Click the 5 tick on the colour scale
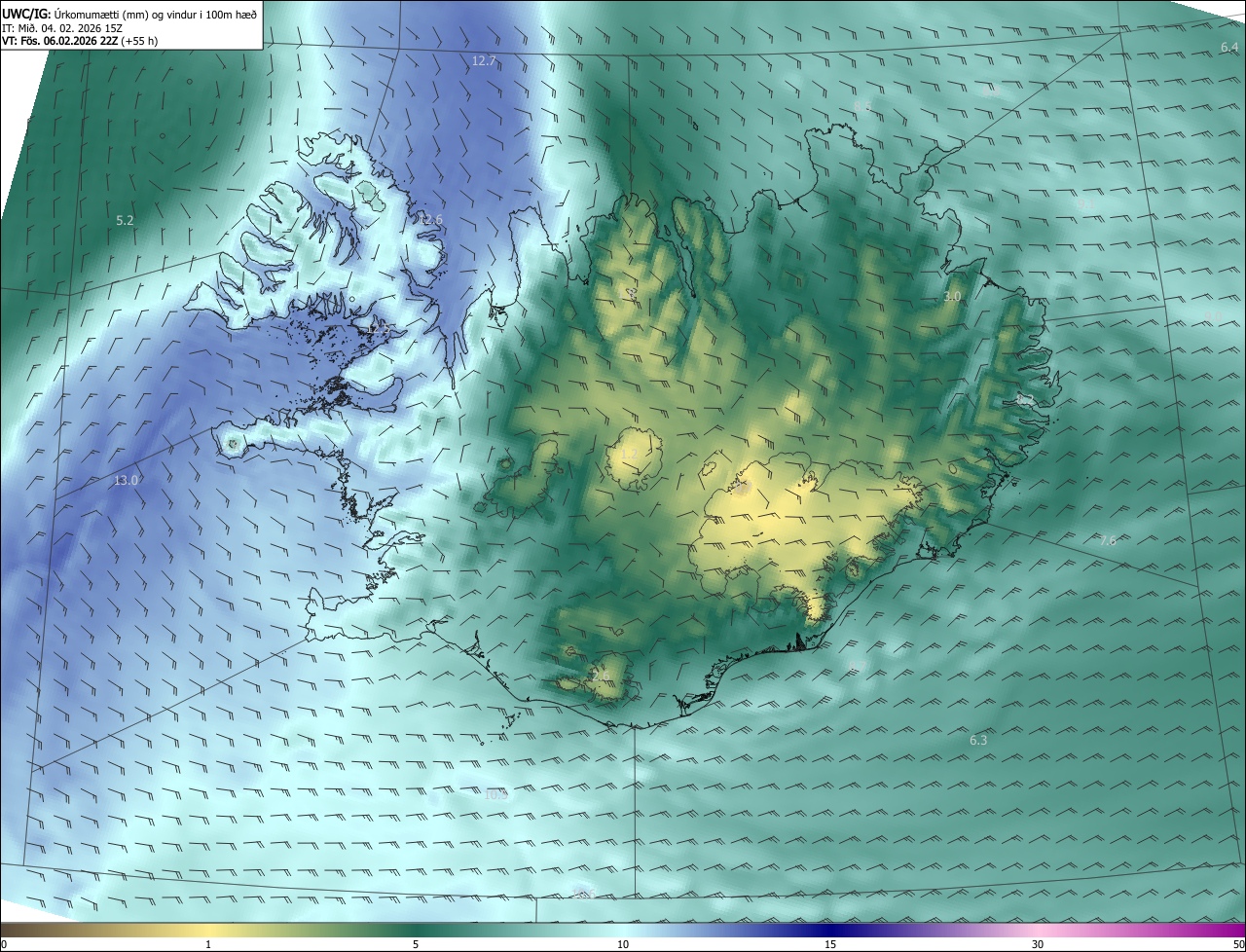The image size is (1246, 952). coord(416,945)
